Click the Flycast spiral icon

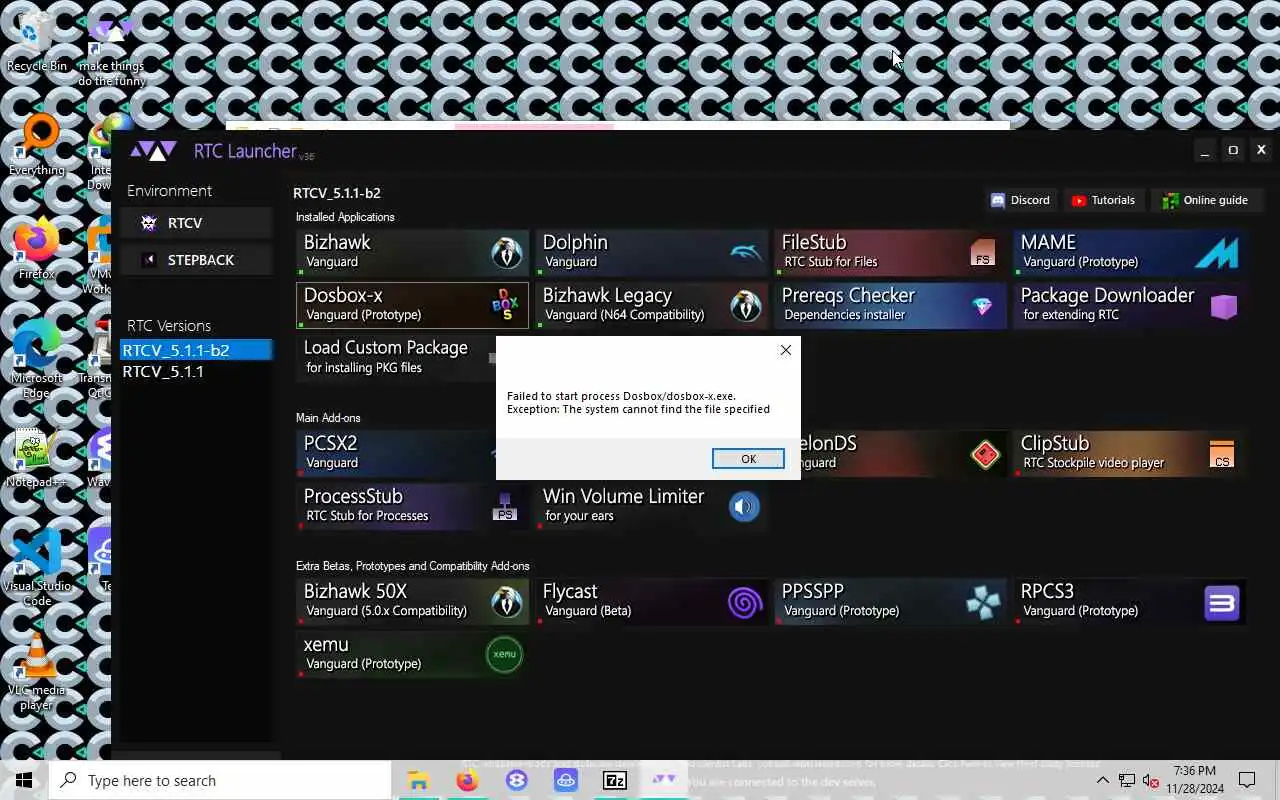745,602
